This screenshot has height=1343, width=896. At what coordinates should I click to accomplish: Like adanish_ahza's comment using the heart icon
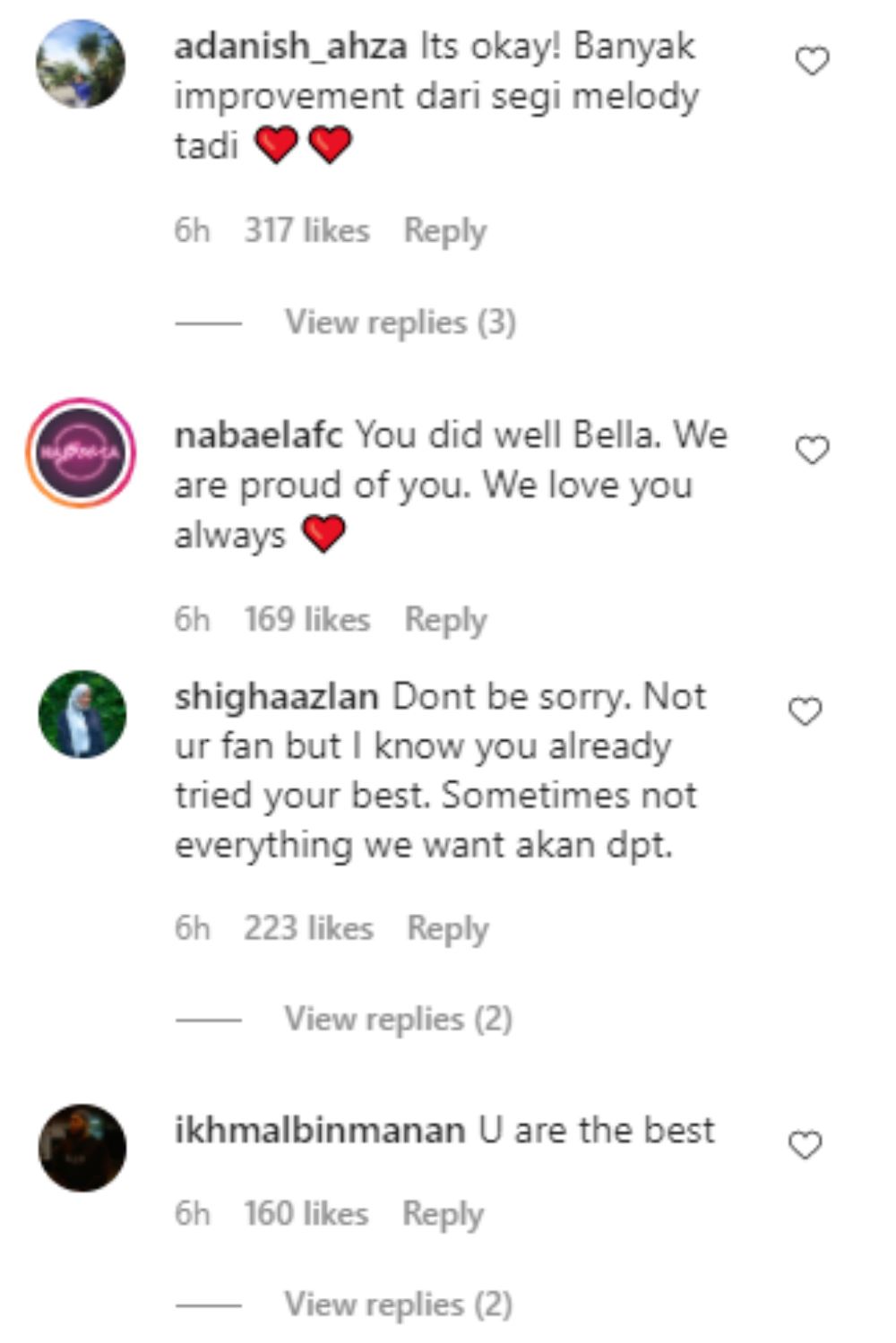pos(812,59)
